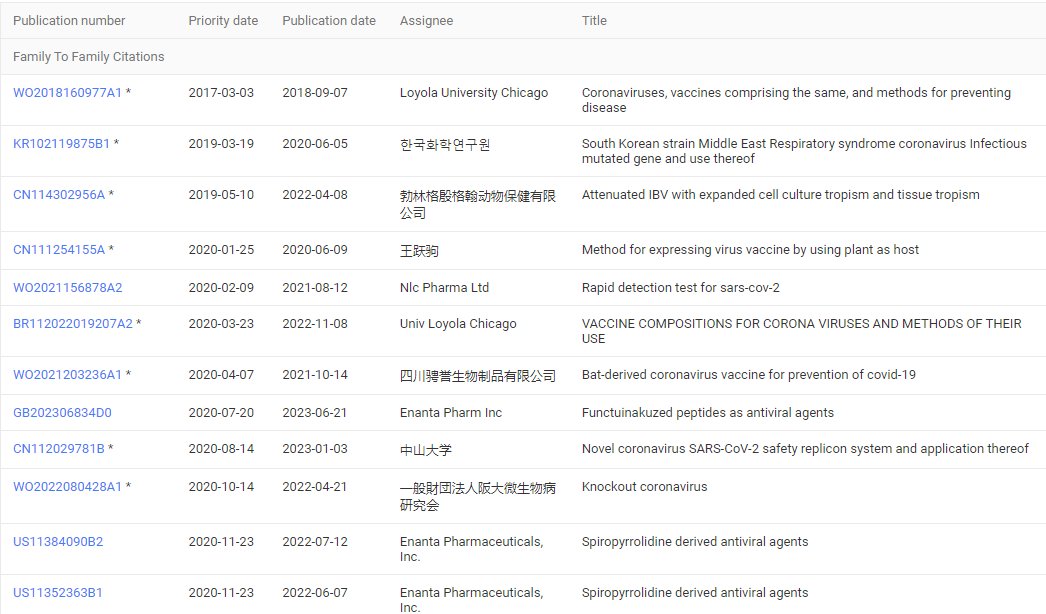Select publication date 2023-01-03

(315, 448)
